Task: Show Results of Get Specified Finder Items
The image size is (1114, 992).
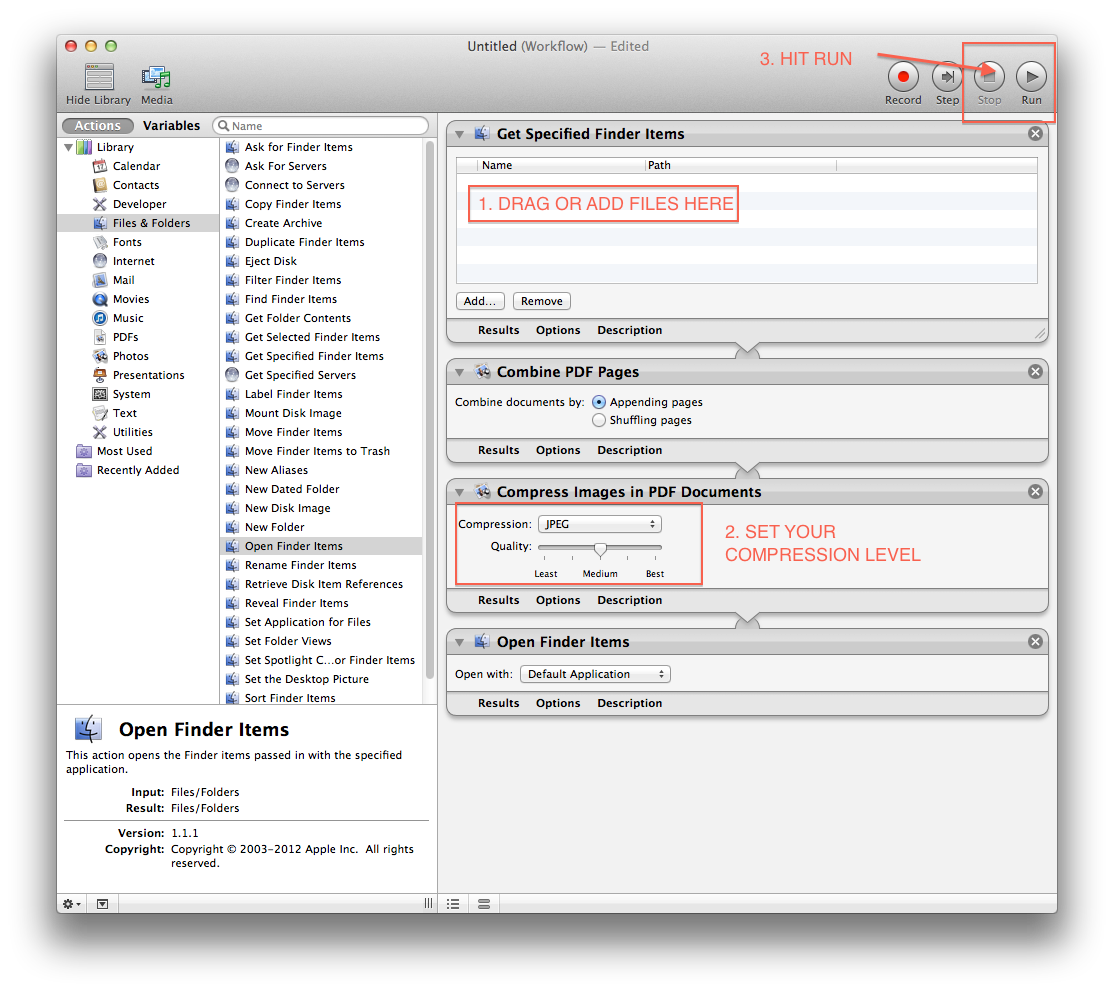Action: [x=498, y=330]
